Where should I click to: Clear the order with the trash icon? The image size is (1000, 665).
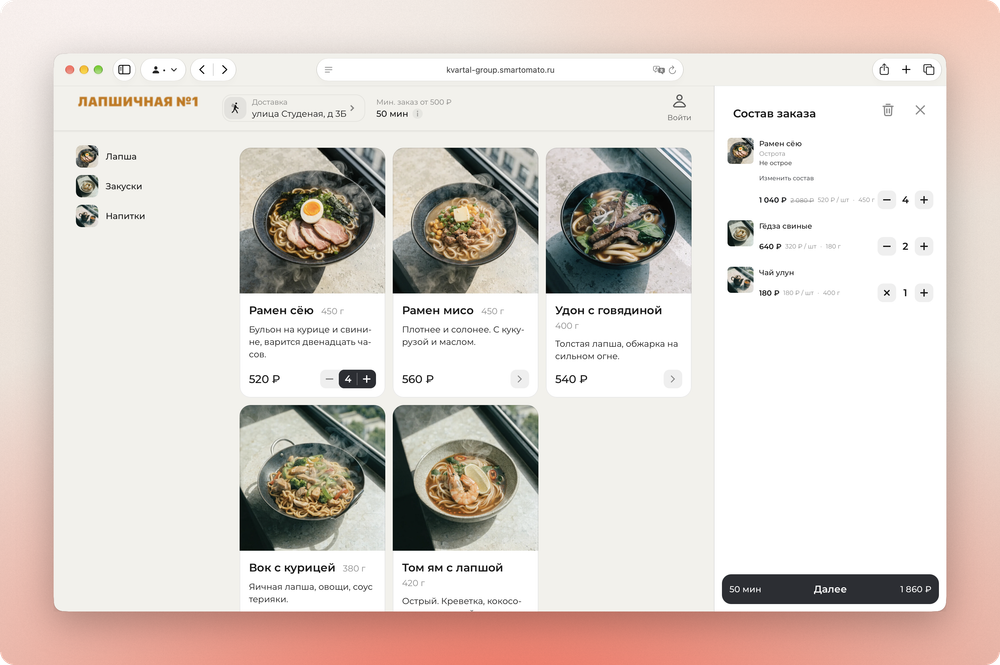click(888, 110)
